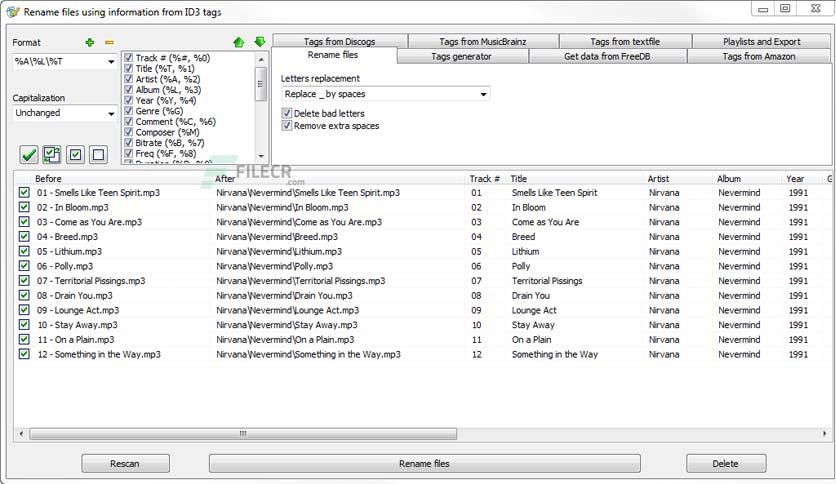Select After cell 'Nirvana\Nevermind\Polly.mp3'

(275, 266)
